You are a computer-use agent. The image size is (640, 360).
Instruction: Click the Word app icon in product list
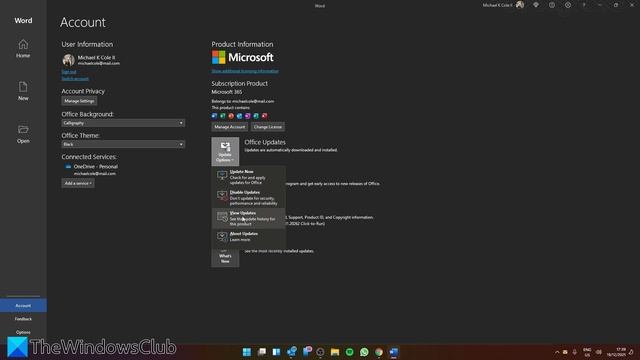point(214,116)
